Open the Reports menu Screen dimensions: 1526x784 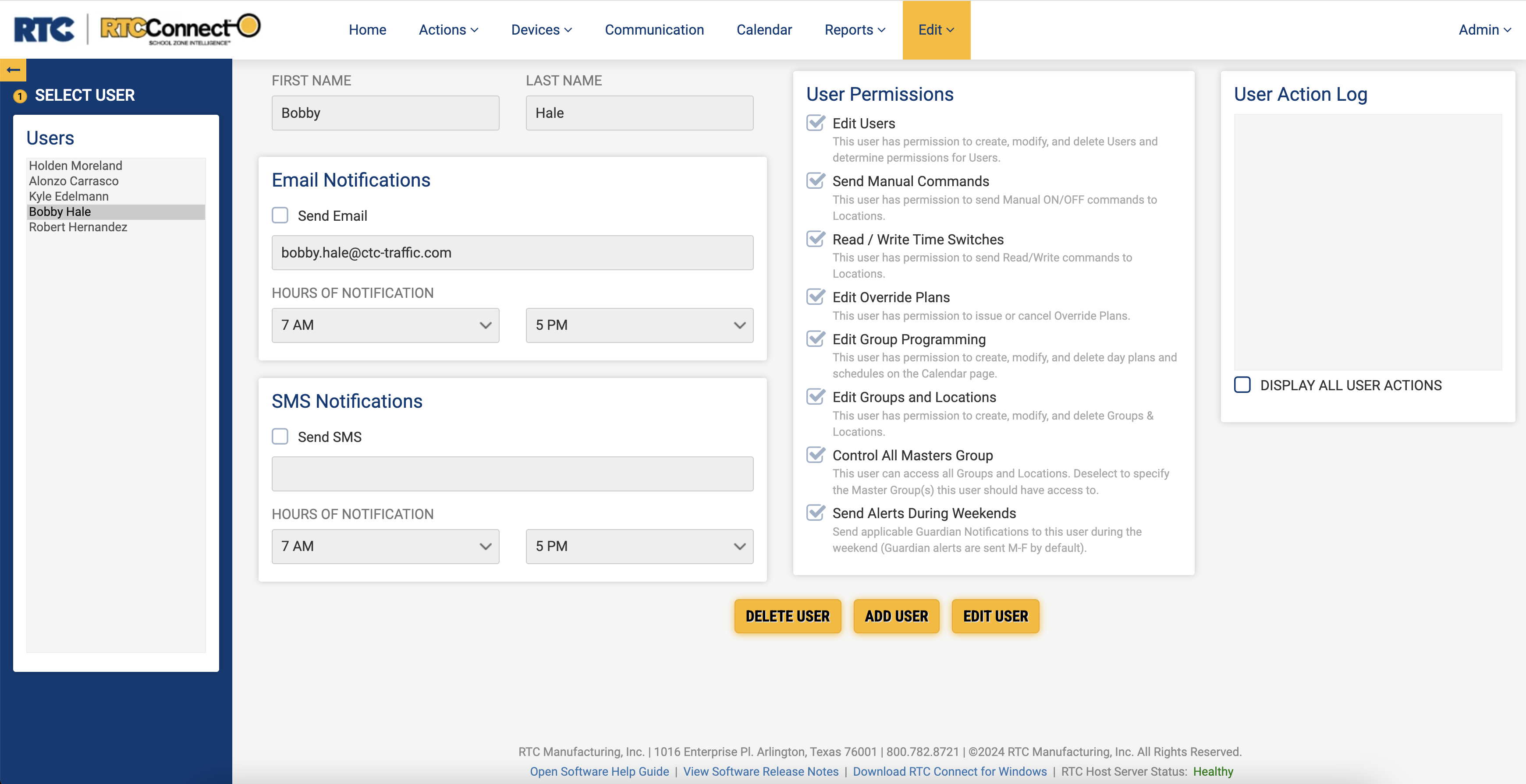[x=854, y=30]
